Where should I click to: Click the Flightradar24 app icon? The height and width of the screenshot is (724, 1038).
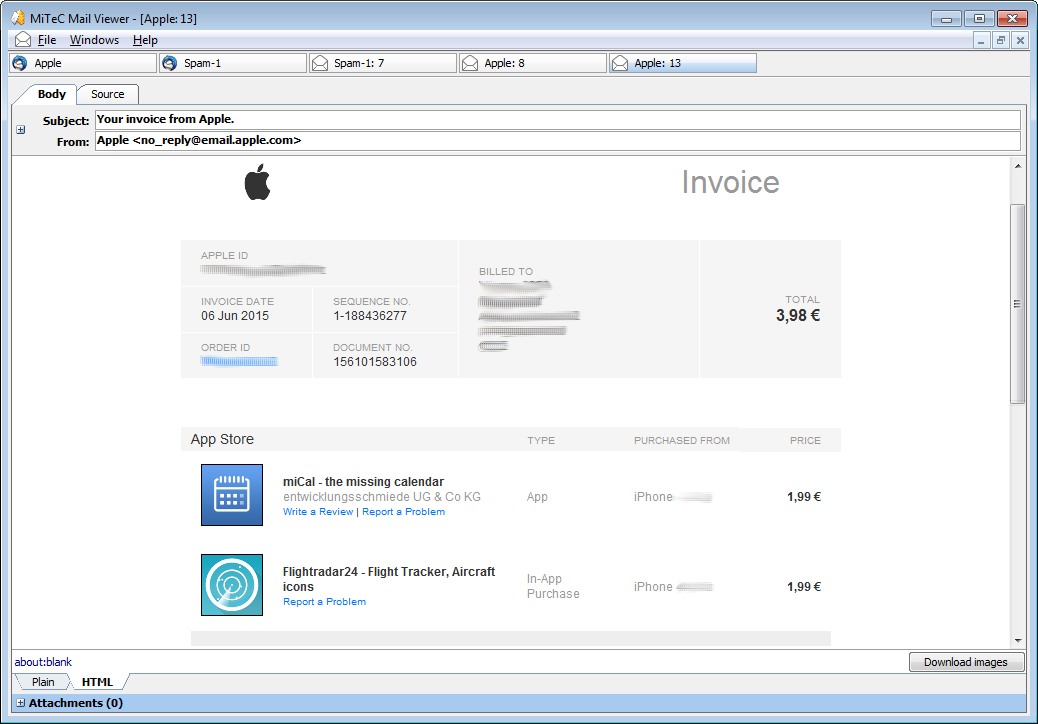pyautogui.click(x=232, y=585)
